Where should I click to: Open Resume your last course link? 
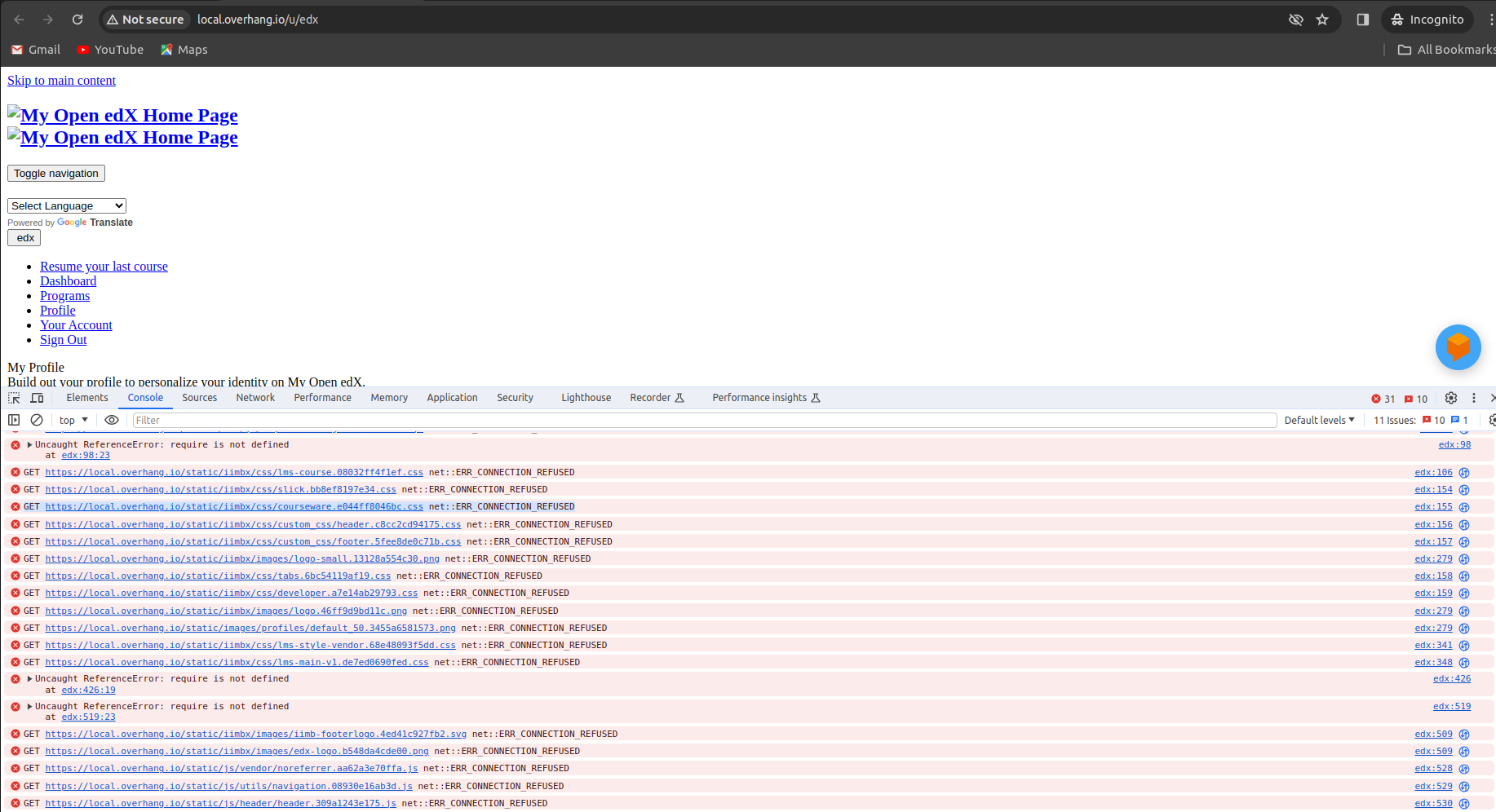click(x=104, y=267)
